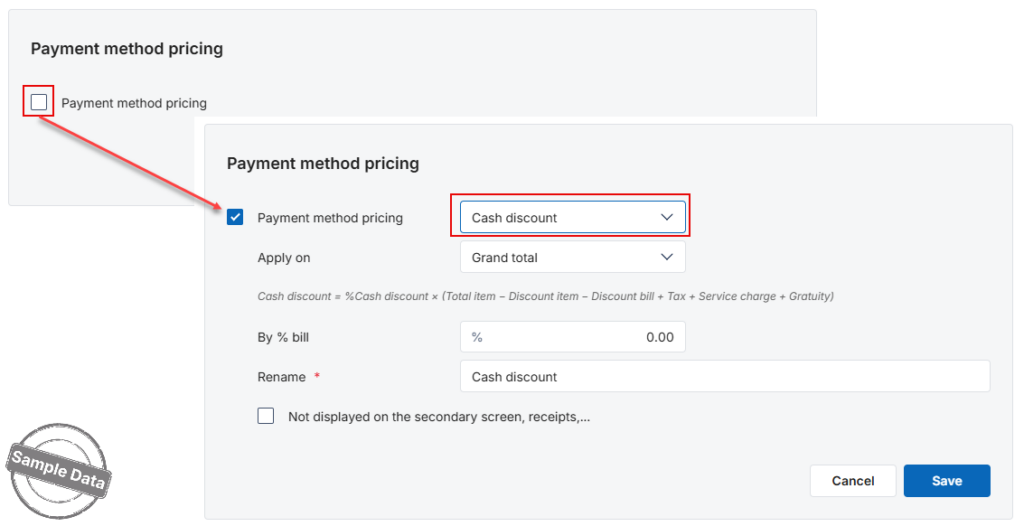Click 'Payment method pricing' label beside unchecked box

click(x=134, y=103)
